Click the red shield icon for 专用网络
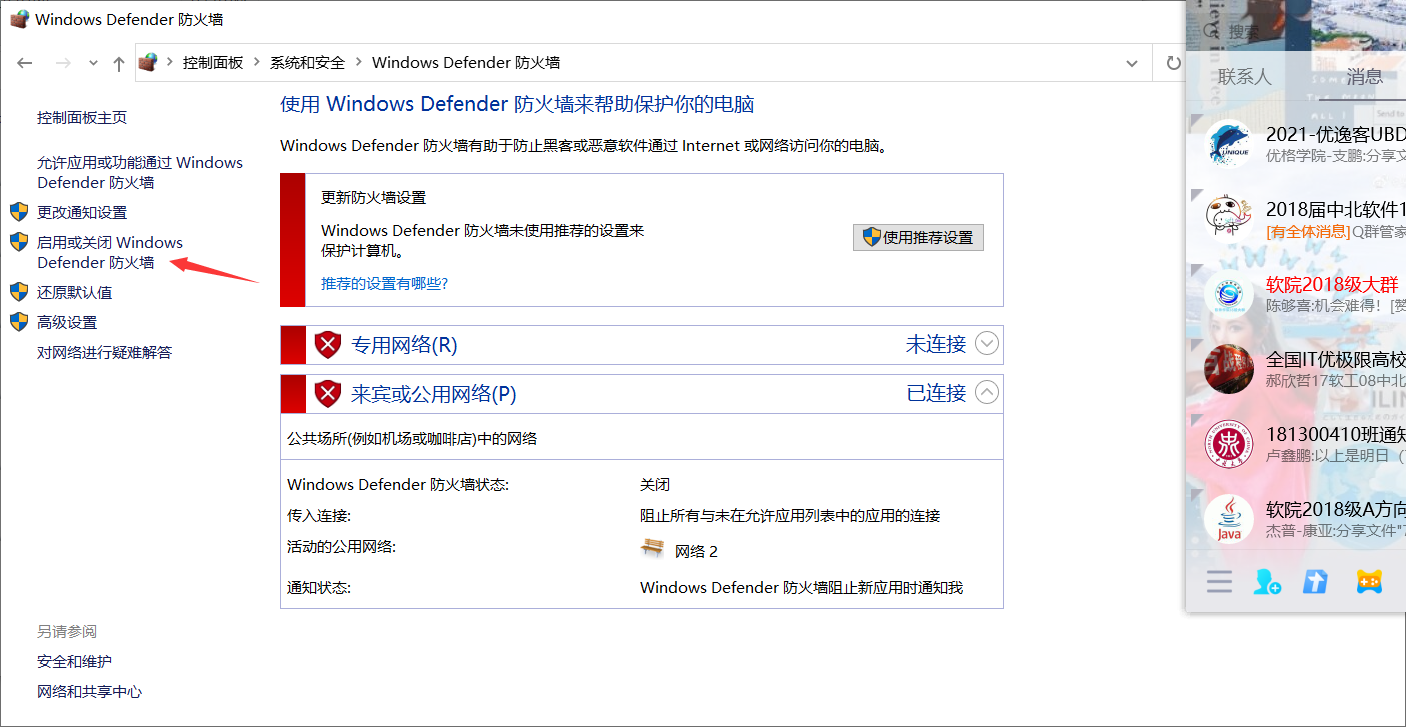 (x=328, y=344)
